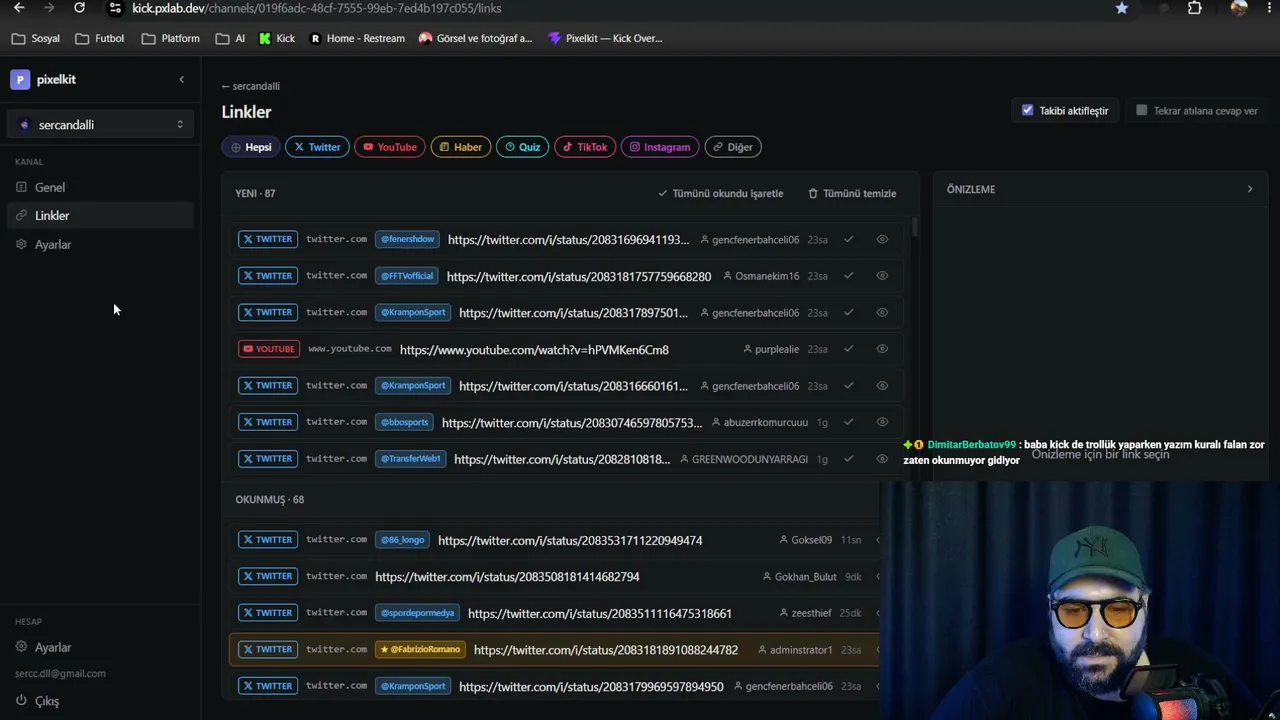Filter links by YouTube
1280x720 pixels.
pyautogui.click(x=390, y=147)
